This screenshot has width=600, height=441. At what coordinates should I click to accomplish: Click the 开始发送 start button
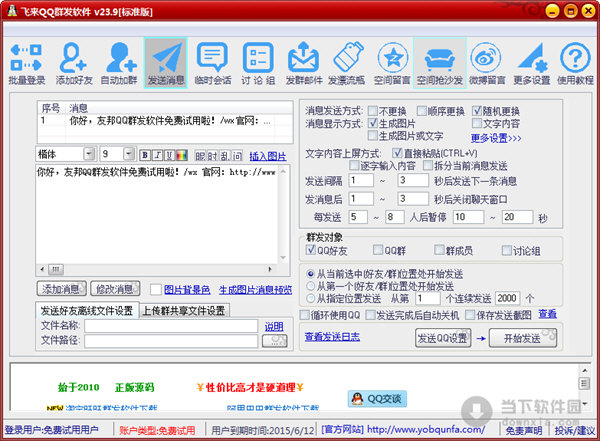pyautogui.click(x=523, y=338)
